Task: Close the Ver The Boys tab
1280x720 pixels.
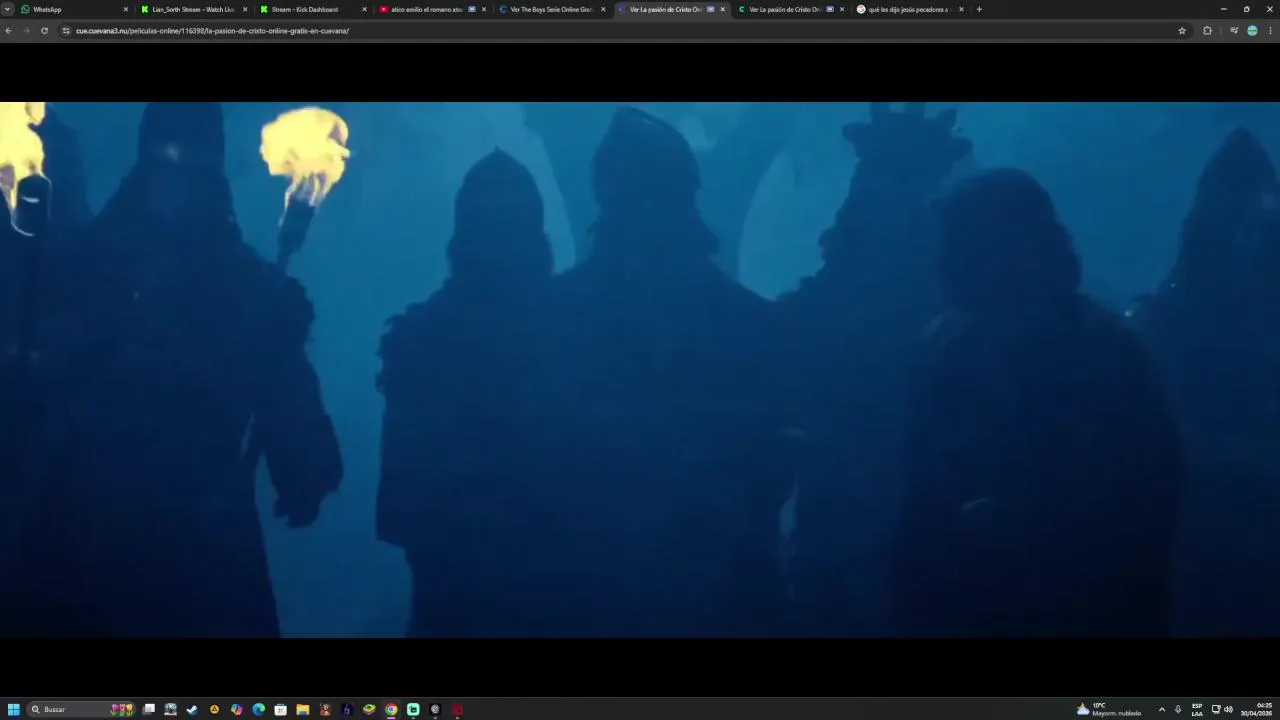Action: coord(603,9)
